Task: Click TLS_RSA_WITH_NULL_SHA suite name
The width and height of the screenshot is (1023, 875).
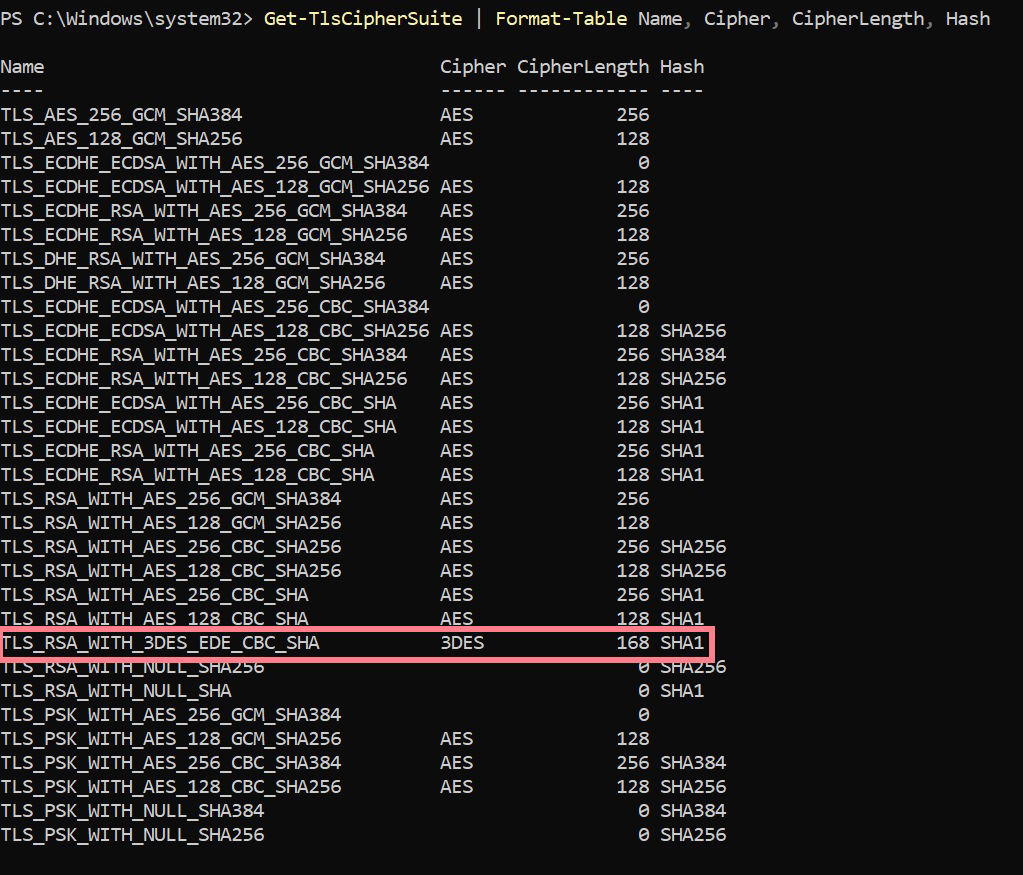Action: (115, 690)
